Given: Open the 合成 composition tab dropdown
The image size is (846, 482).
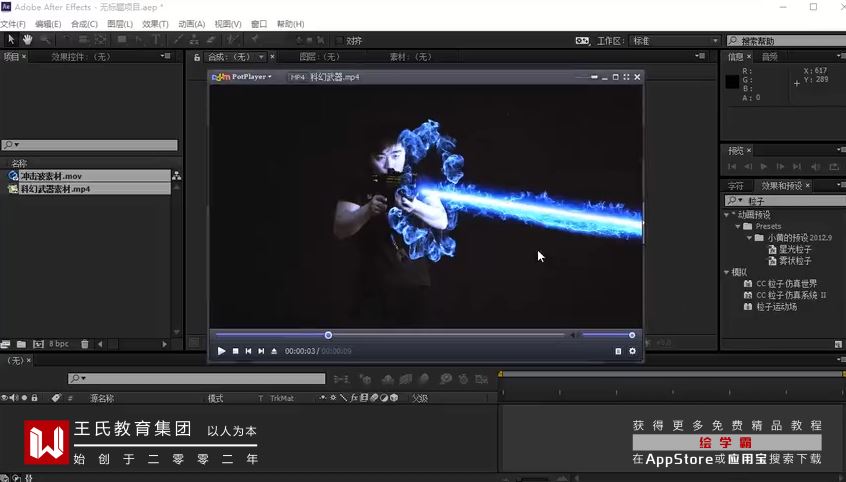Looking at the screenshot, I should [x=261, y=57].
